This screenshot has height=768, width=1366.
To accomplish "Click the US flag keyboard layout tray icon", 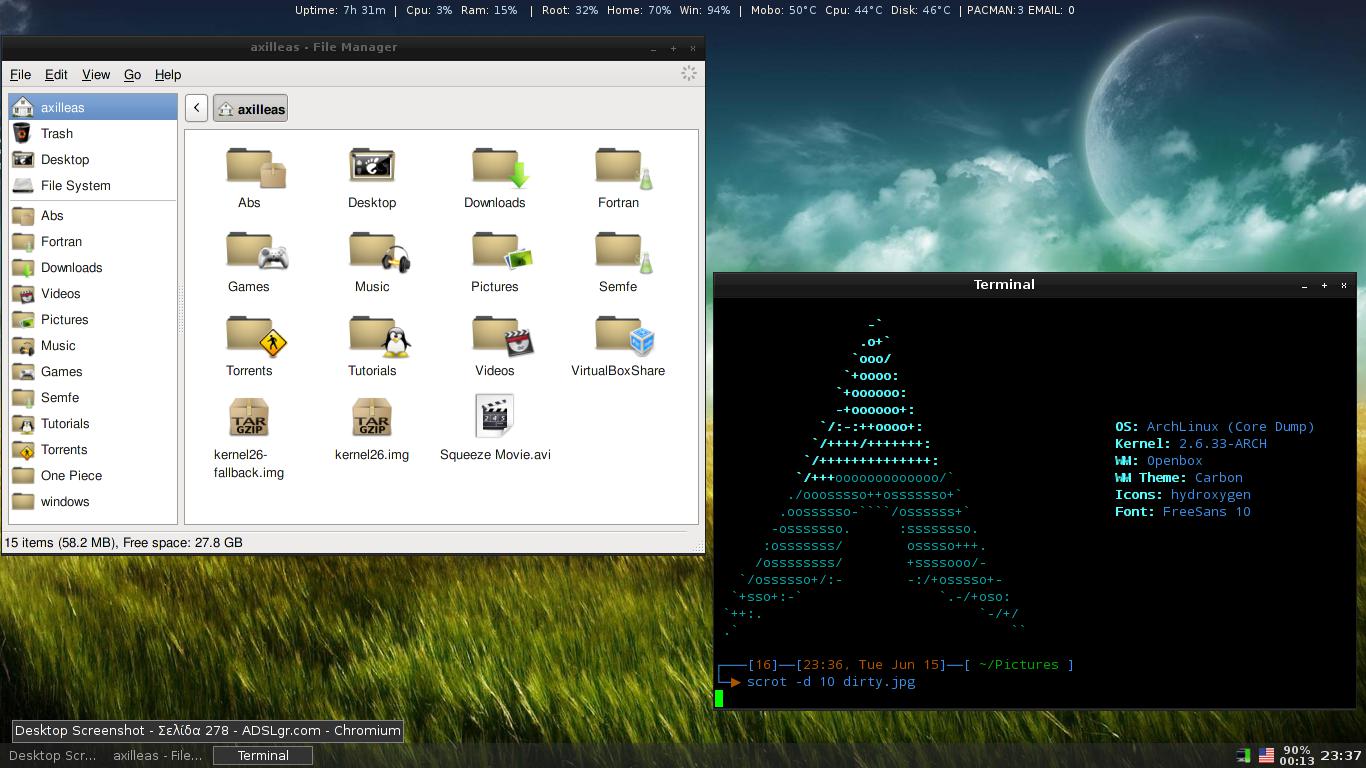I will (x=1266, y=755).
